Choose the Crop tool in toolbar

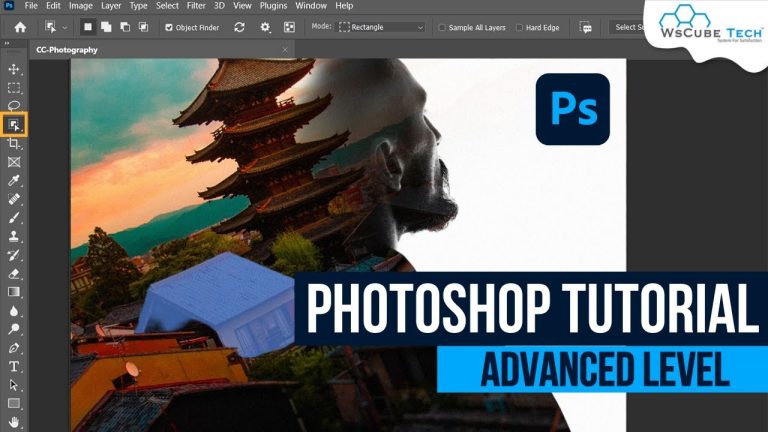pyautogui.click(x=14, y=144)
